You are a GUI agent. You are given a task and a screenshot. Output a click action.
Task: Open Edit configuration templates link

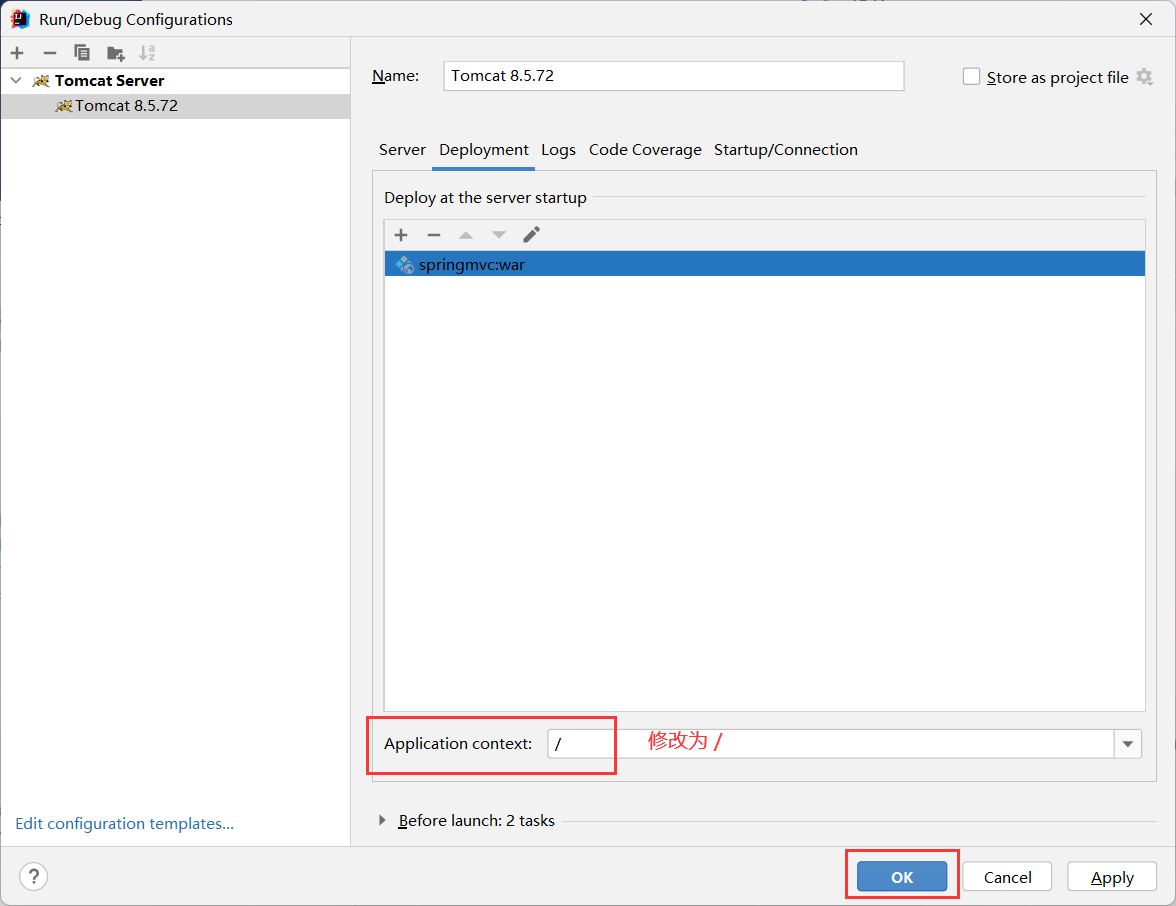tap(124, 824)
